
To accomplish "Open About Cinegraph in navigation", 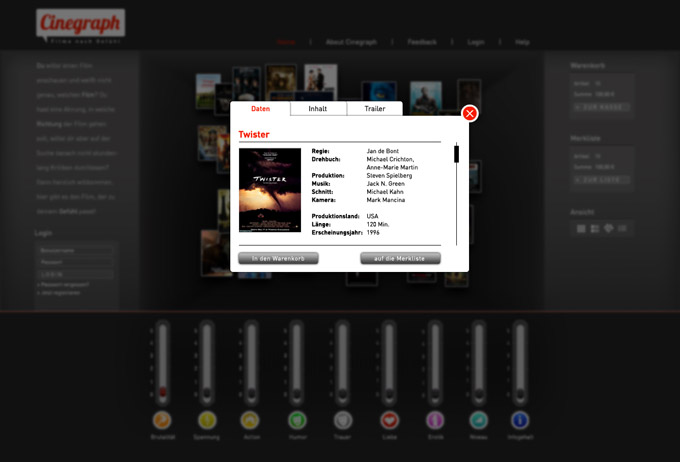I will pyautogui.click(x=351, y=42).
